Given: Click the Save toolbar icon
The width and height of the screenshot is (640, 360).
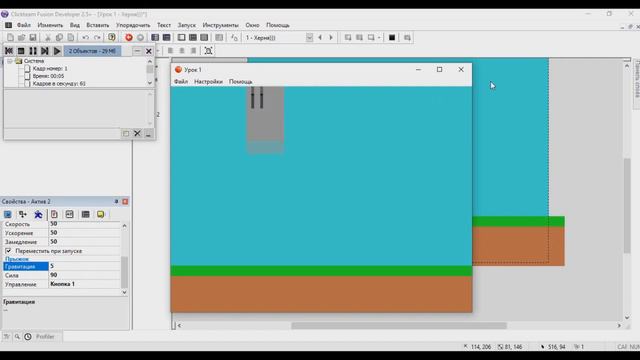Looking at the screenshot, I should (x=33, y=38).
